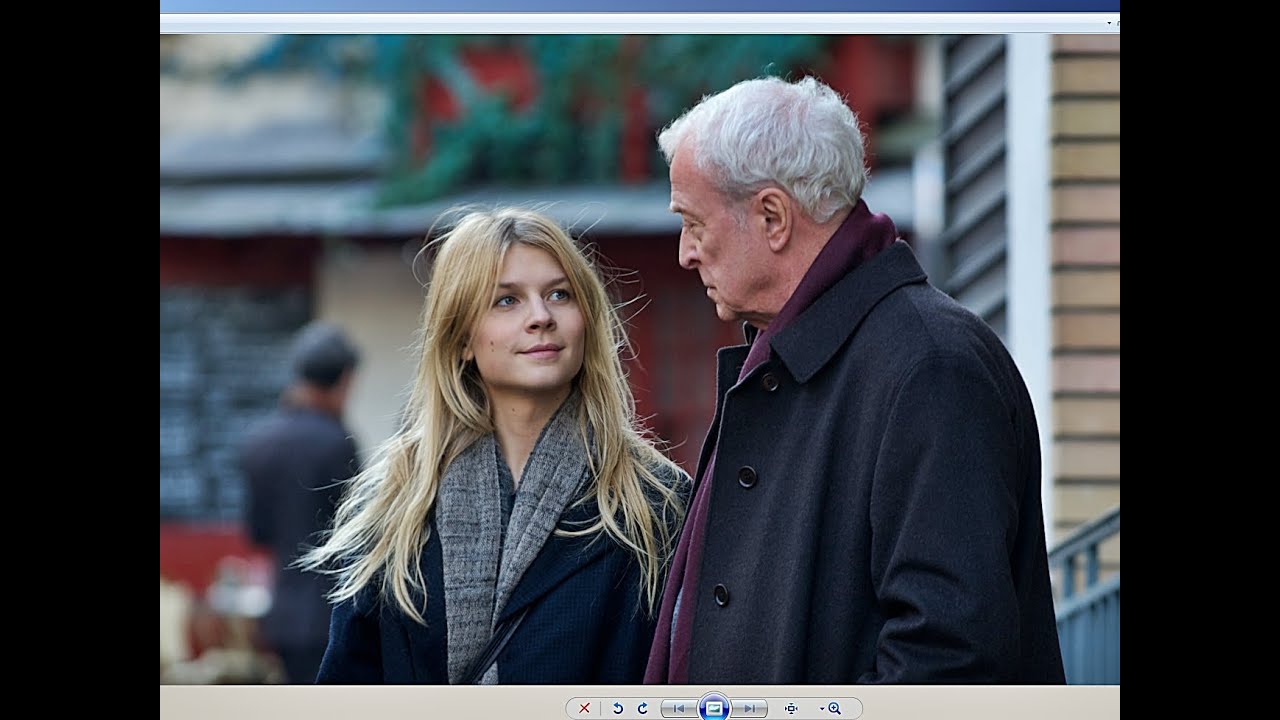
Task: Fit photo to actual size
Action: pos(791,708)
